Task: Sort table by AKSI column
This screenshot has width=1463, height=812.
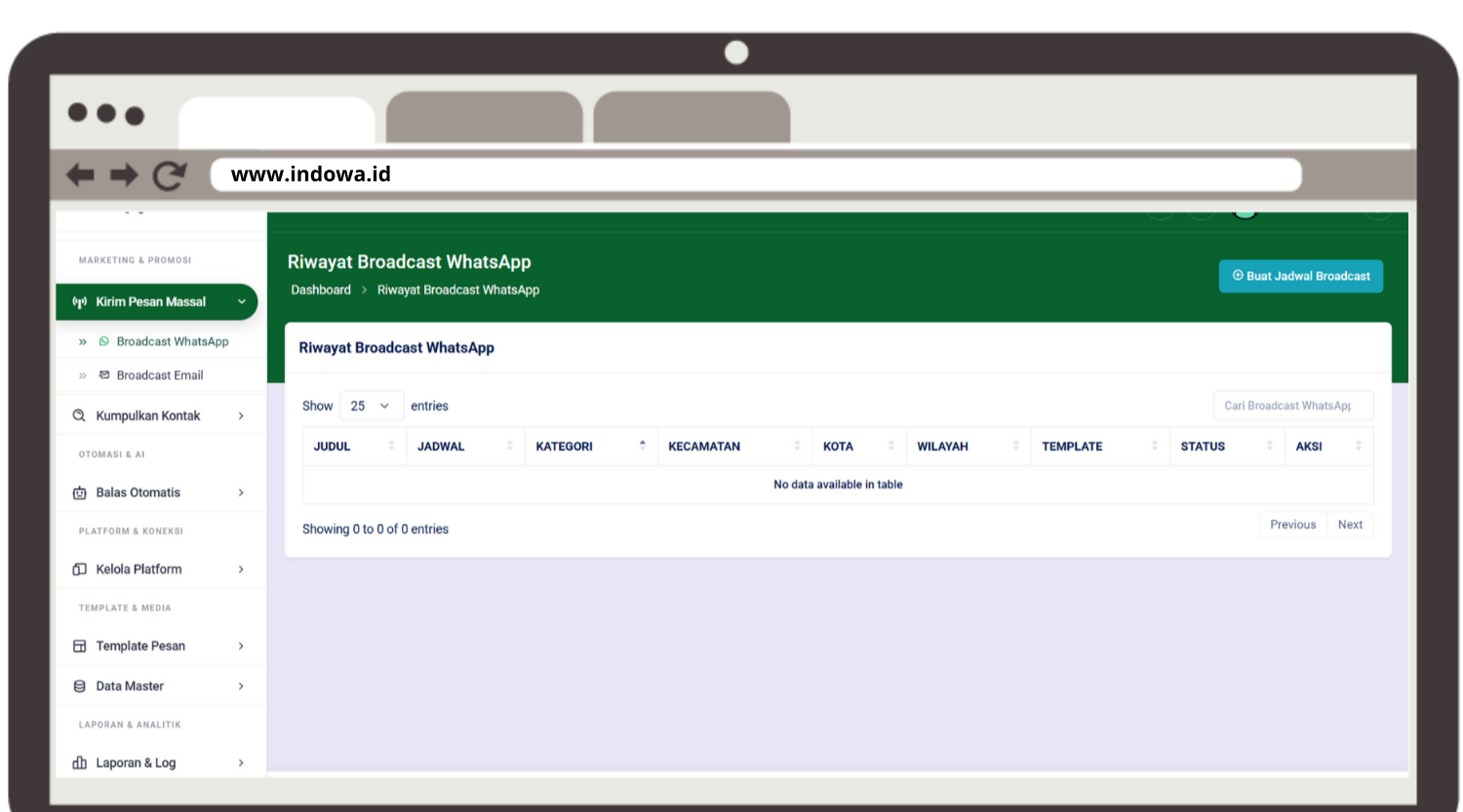Action: [1329, 446]
